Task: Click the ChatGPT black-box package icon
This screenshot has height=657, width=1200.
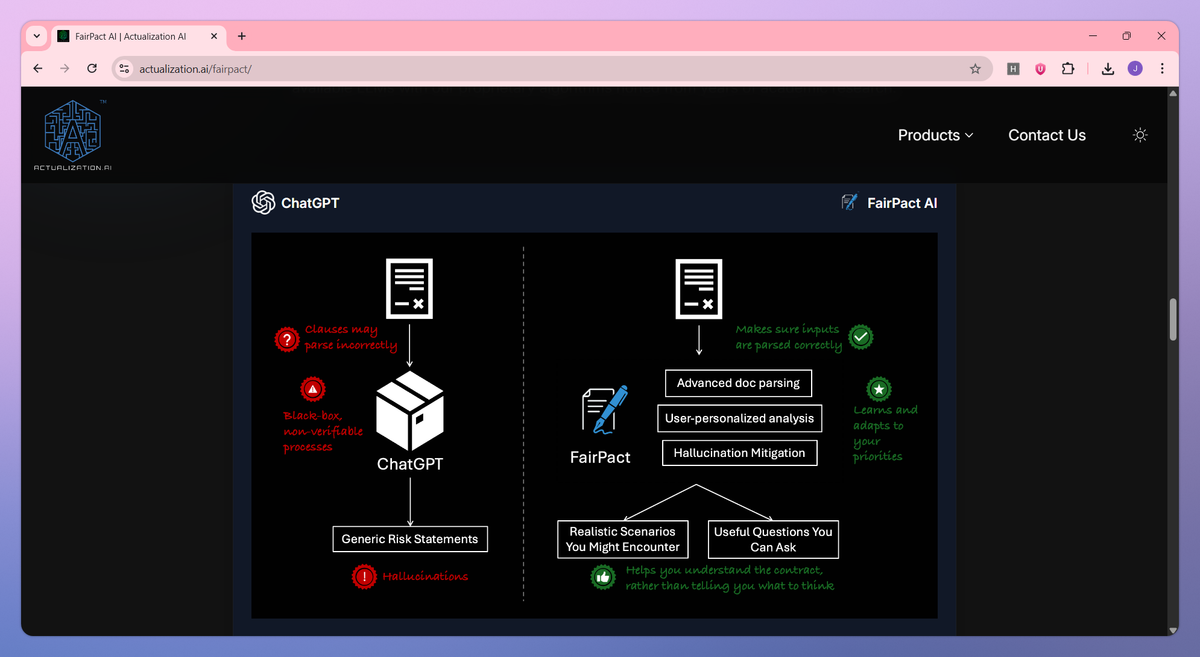Action: click(410, 411)
